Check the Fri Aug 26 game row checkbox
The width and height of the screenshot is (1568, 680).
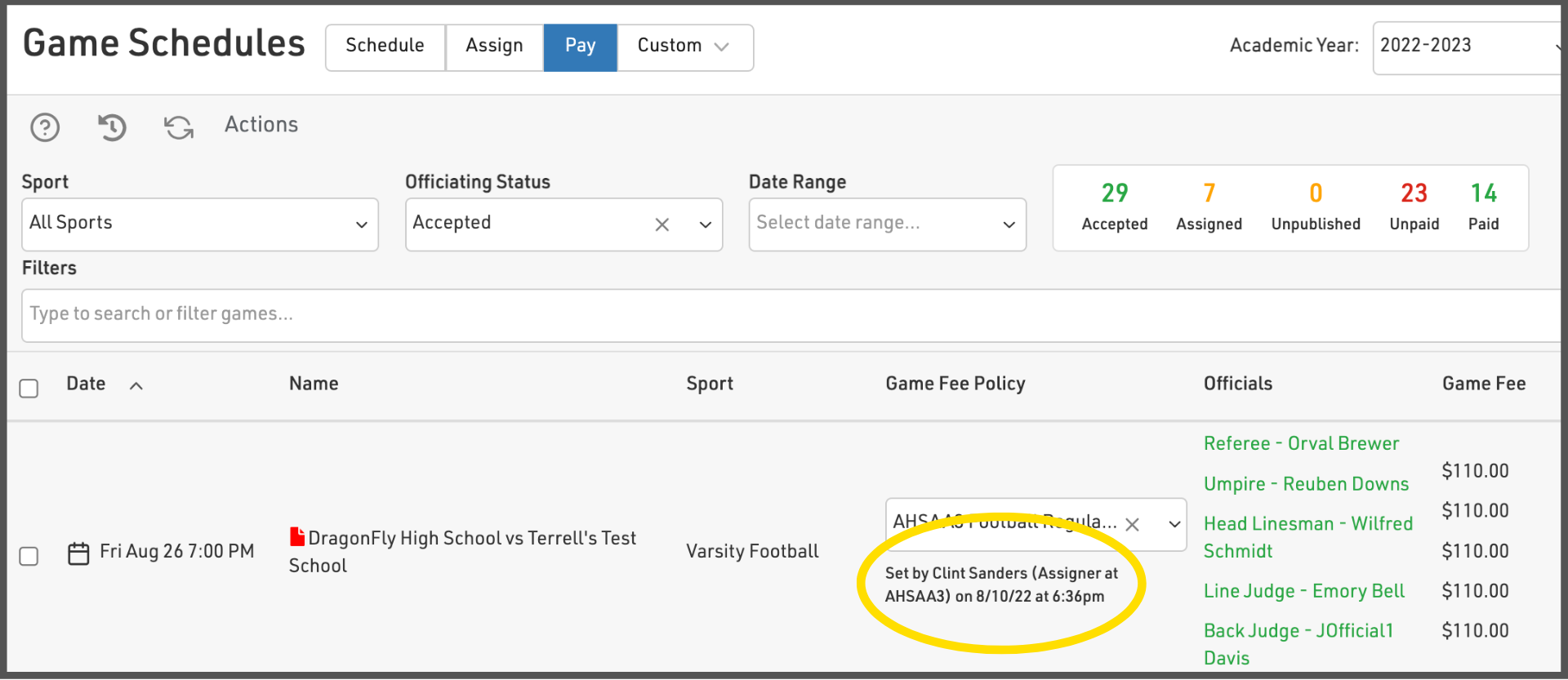coord(29,556)
